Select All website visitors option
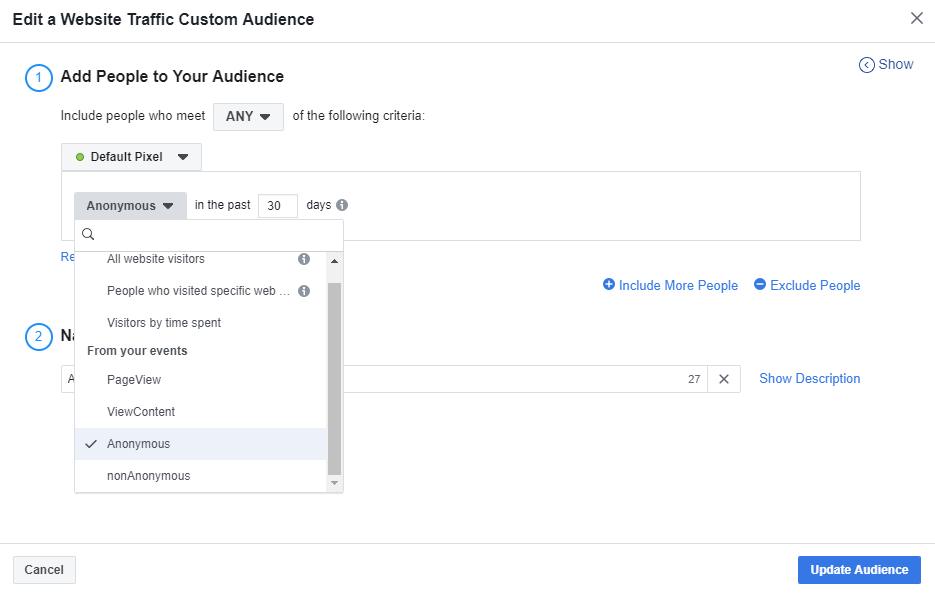 [x=156, y=259]
